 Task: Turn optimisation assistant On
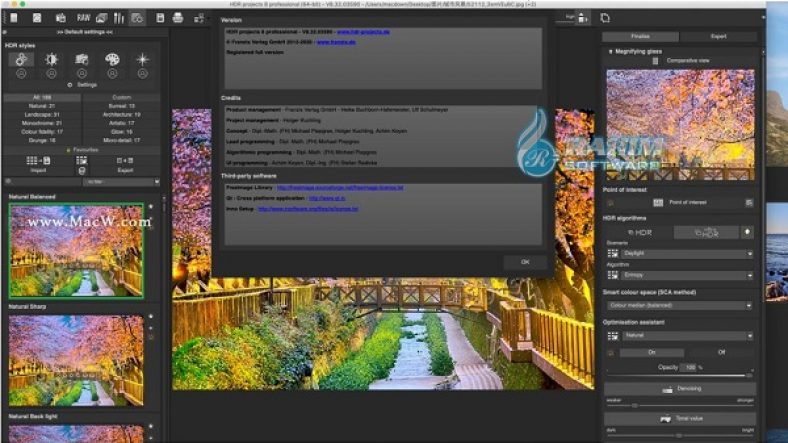pos(652,353)
